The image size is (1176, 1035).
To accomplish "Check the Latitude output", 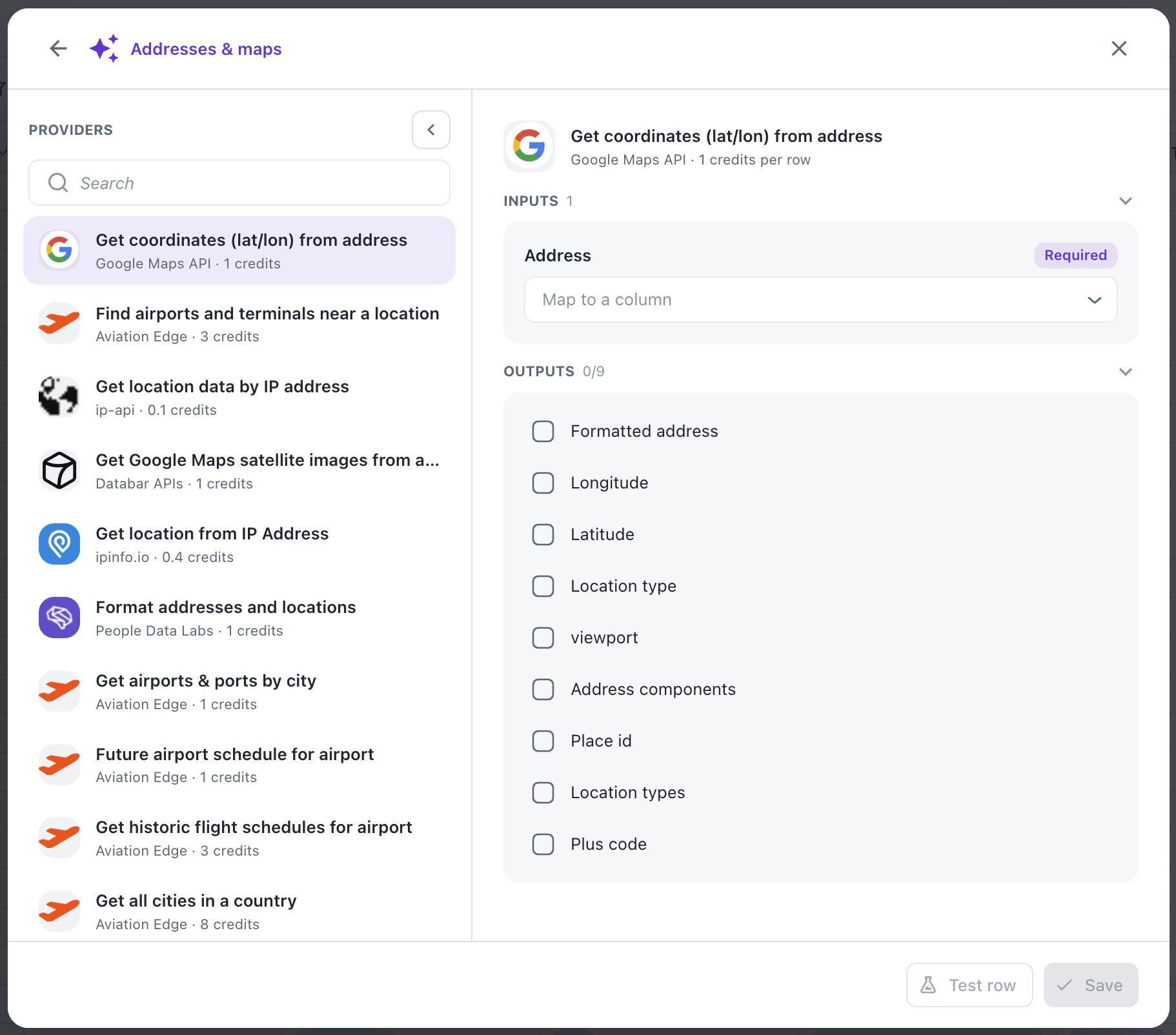I will [x=543, y=534].
